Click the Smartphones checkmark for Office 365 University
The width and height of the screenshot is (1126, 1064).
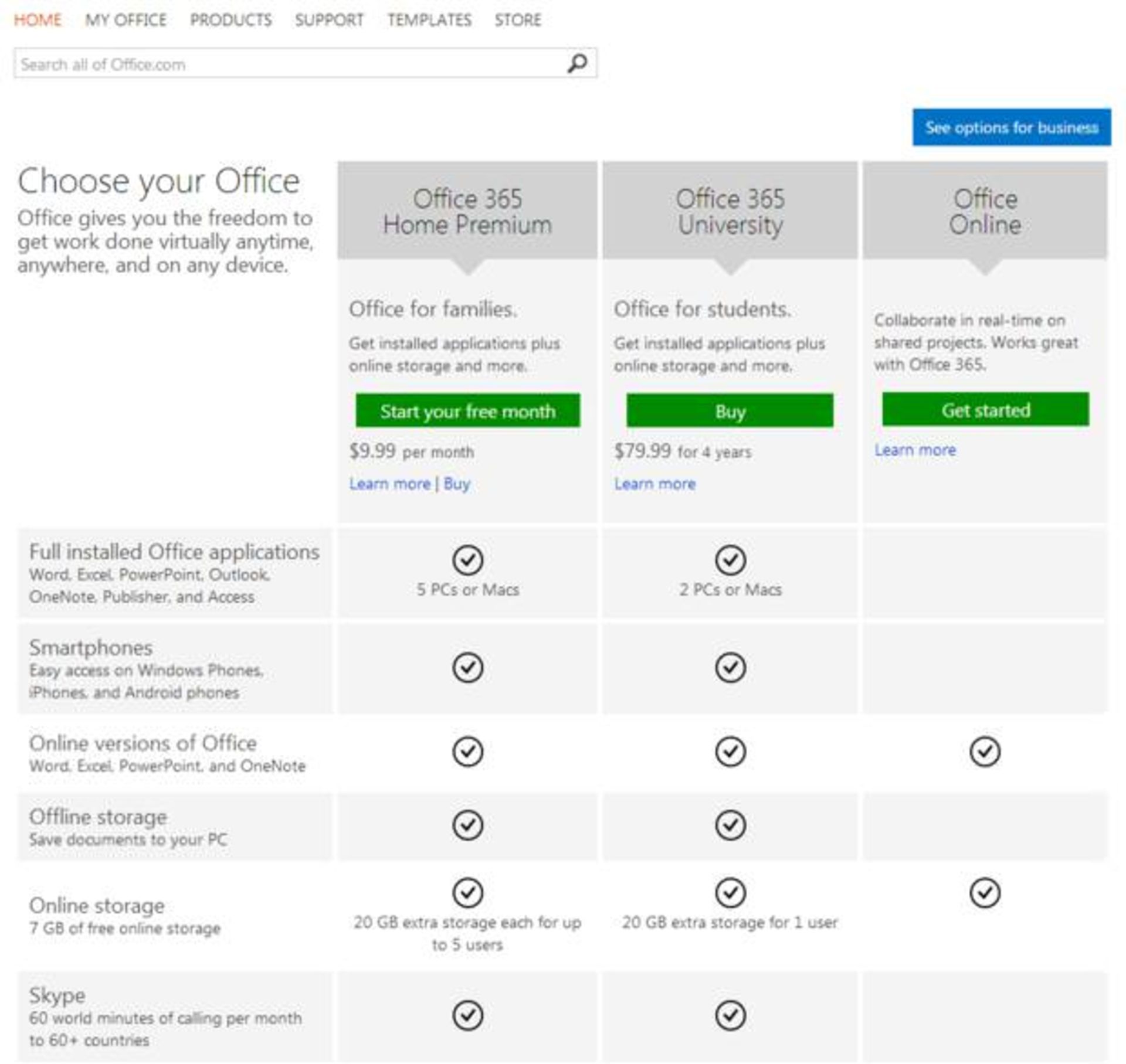pyautogui.click(x=731, y=667)
